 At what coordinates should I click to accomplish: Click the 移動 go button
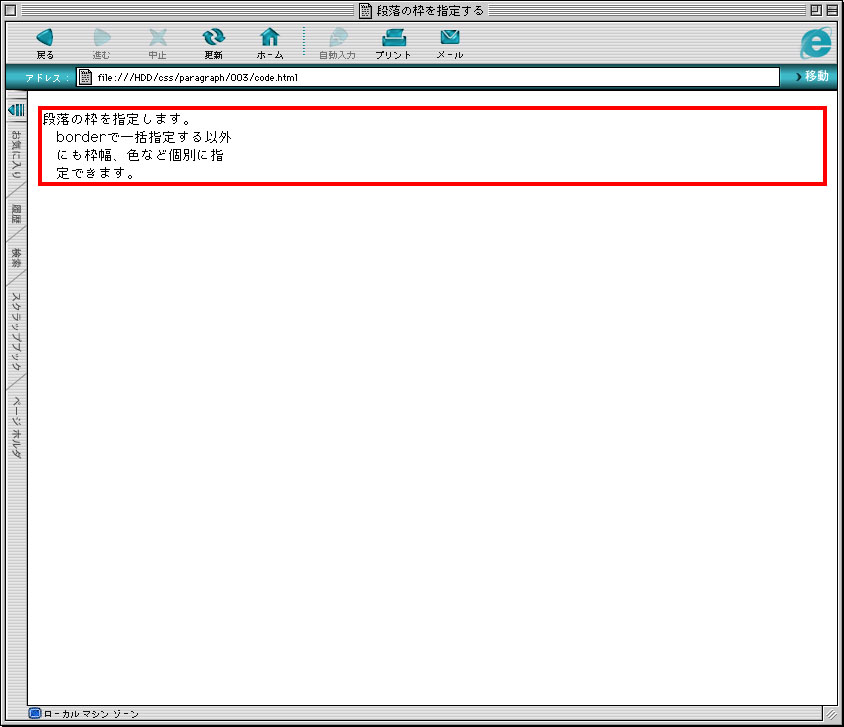tap(812, 76)
